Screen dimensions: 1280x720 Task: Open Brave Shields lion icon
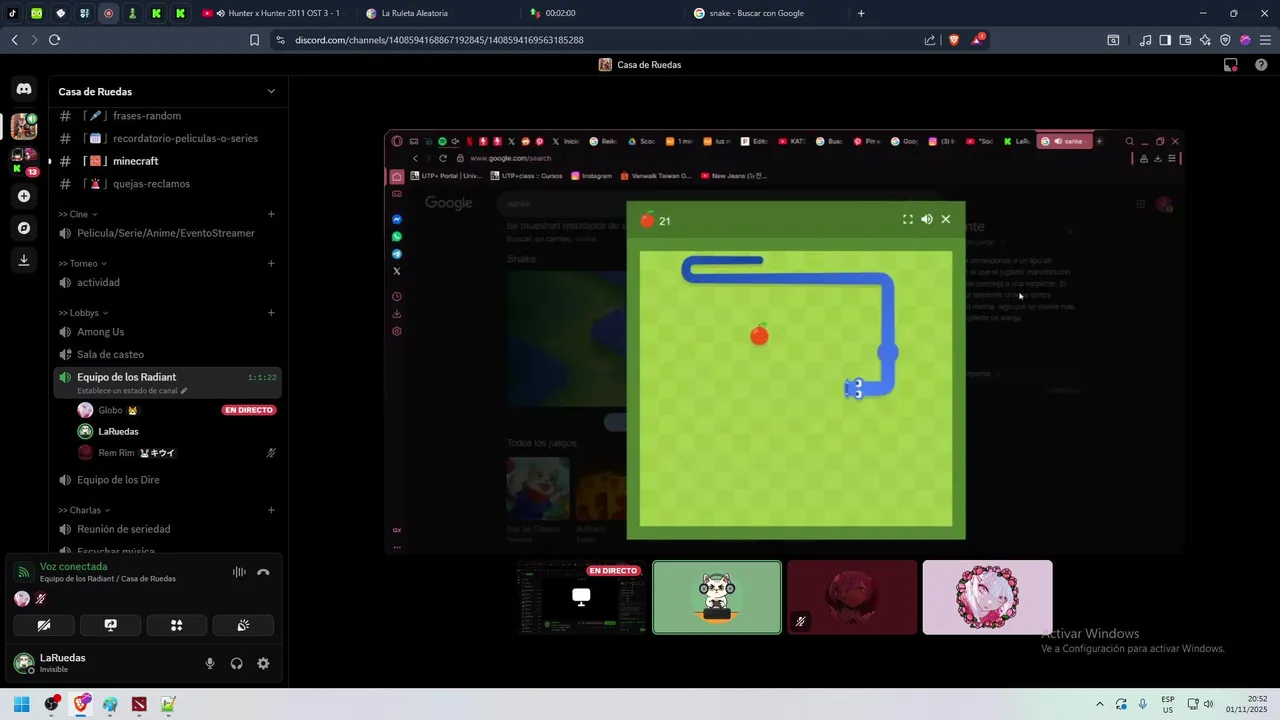pyautogui.click(x=954, y=40)
